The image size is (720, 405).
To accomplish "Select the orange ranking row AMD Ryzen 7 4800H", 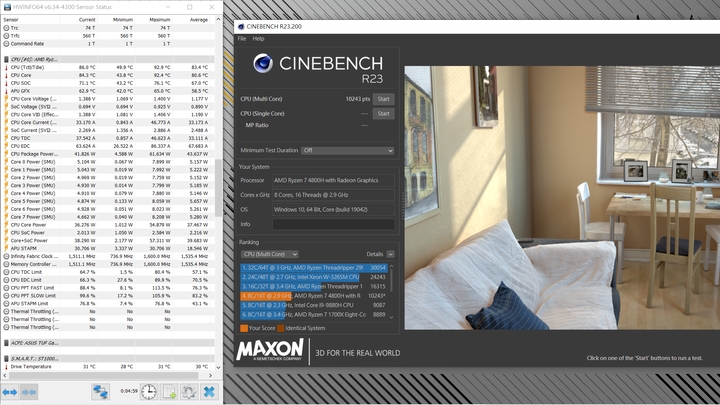I will [x=314, y=296].
